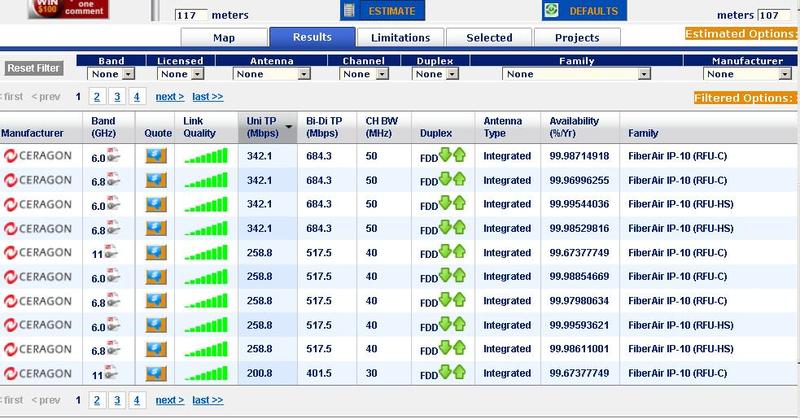Open the Family filter dropdown
The height and width of the screenshot is (419, 800).
pyautogui.click(x=577, y=74)
